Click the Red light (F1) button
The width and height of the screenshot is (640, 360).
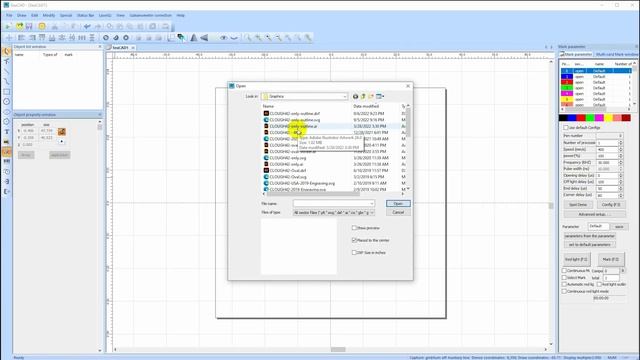(x=576, y=259)
